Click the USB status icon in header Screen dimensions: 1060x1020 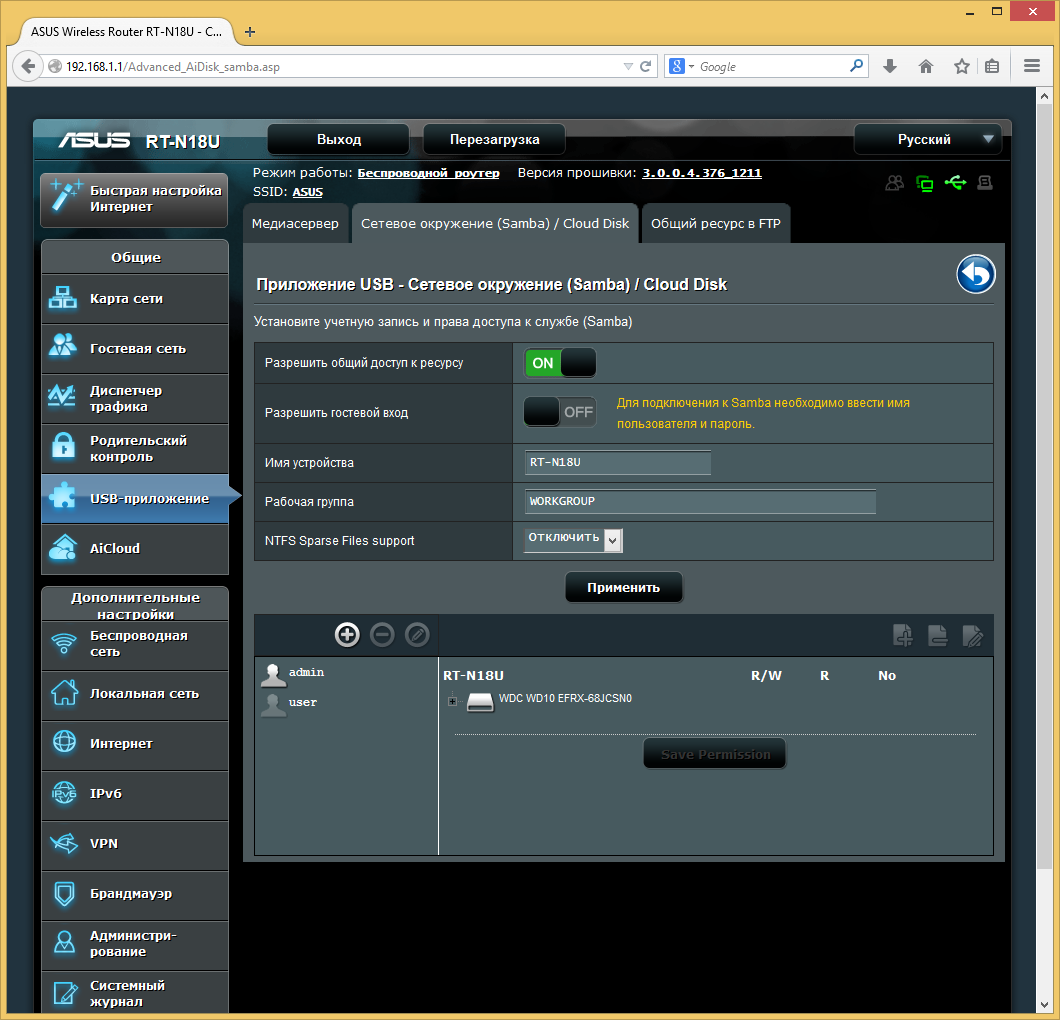click(955, 183)
